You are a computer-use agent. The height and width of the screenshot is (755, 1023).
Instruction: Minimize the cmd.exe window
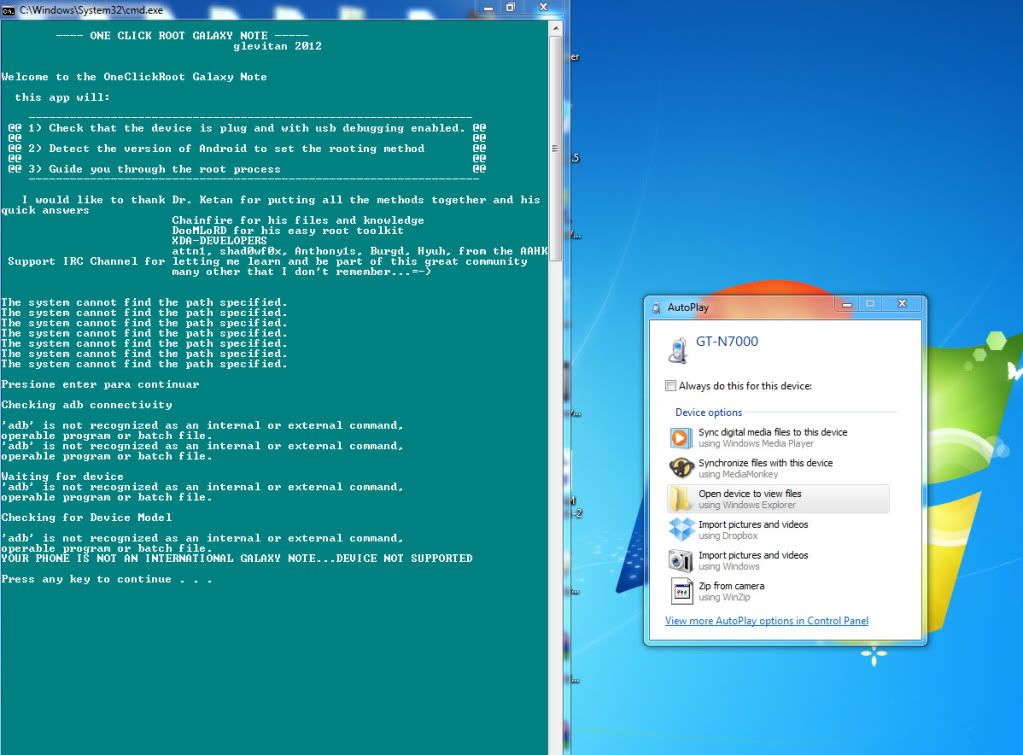488,8
